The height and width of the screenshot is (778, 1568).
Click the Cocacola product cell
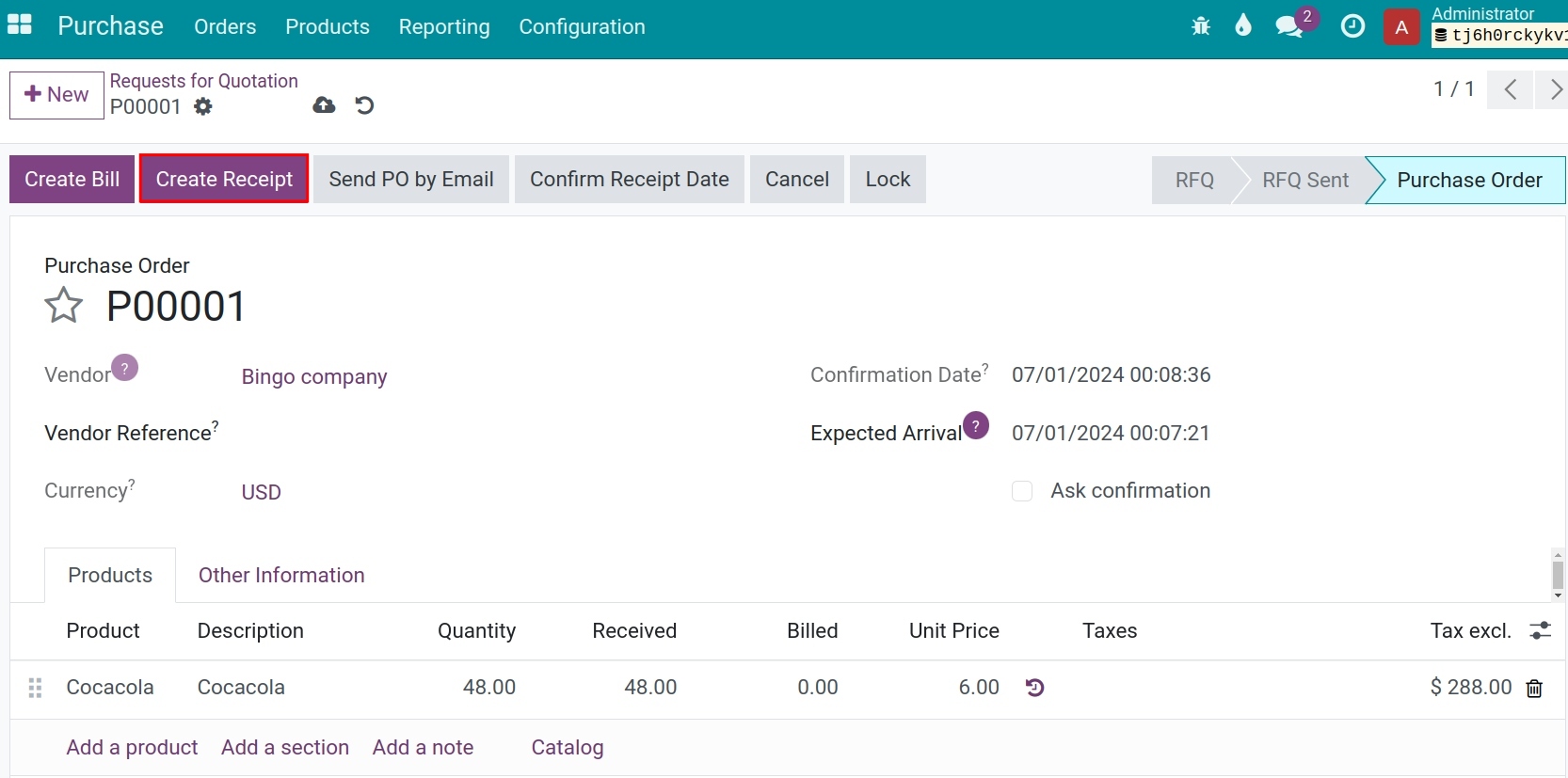(x=110, y=687)
